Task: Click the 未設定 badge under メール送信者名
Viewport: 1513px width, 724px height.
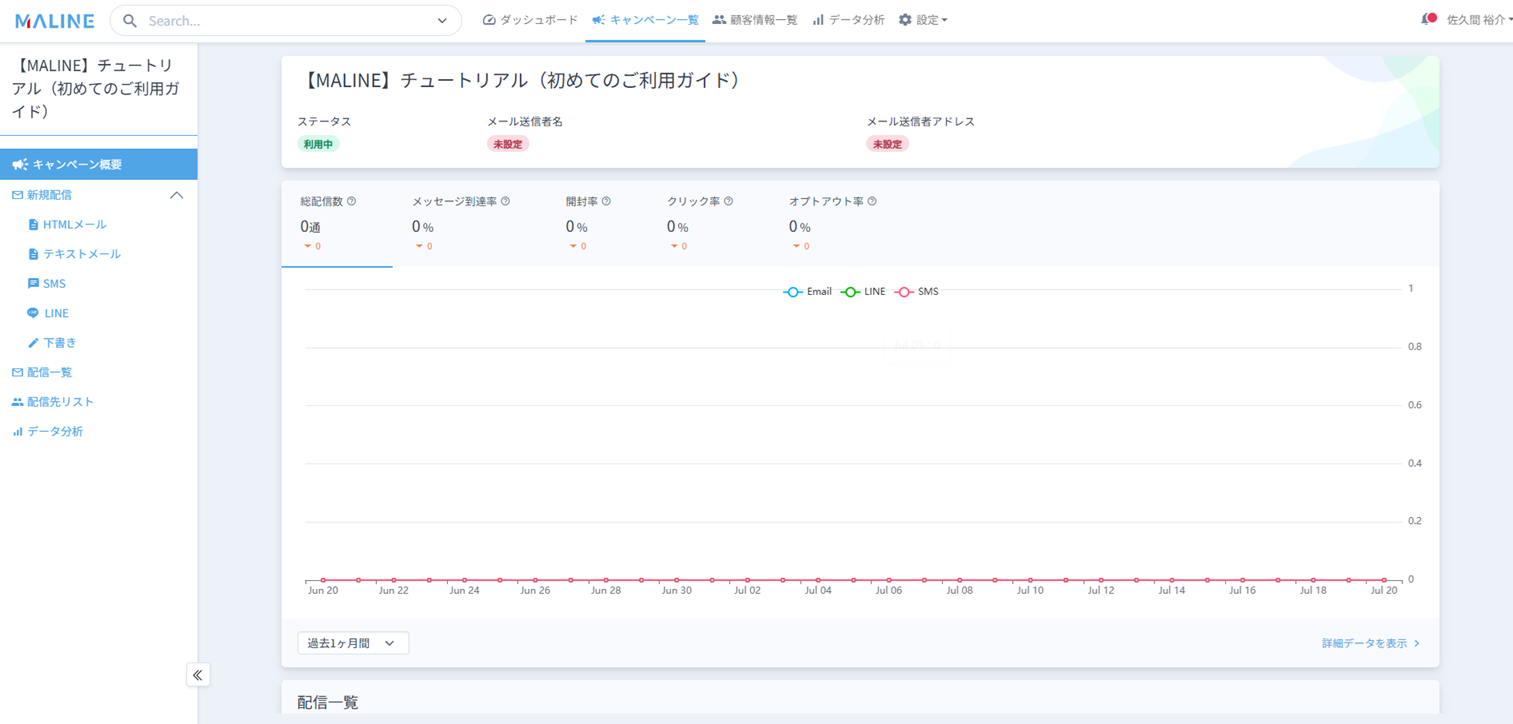Action: (x=508, y=144)
